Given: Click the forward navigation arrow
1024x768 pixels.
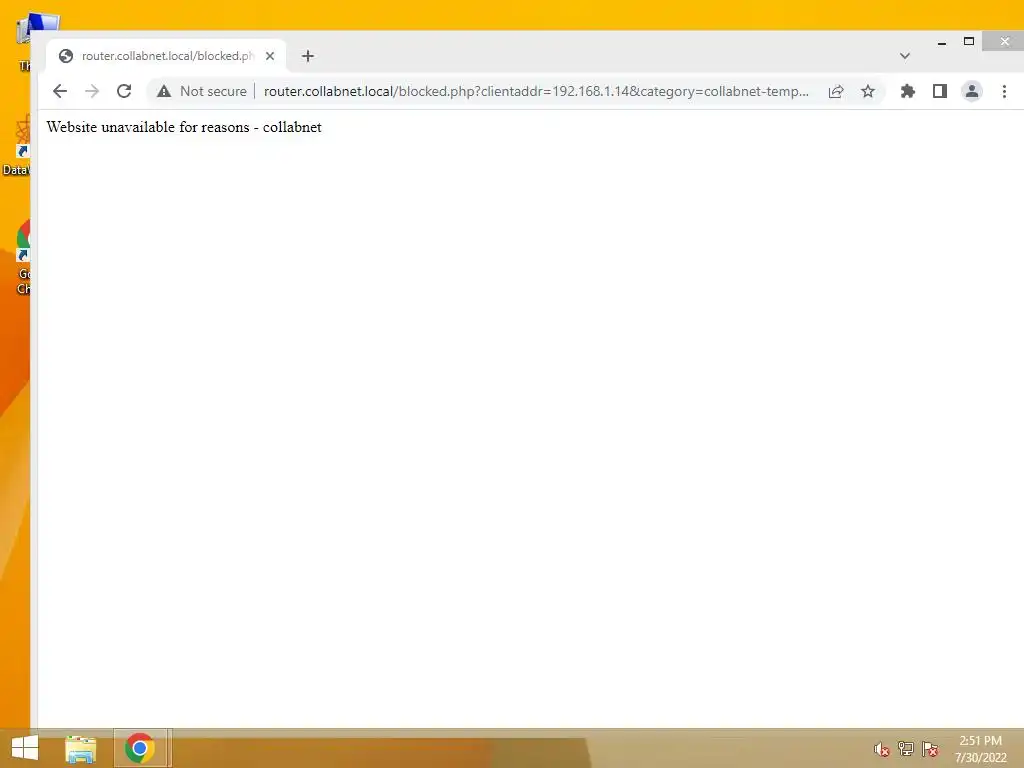Looking at the screenshot, I should pyautogui.click(x=92, y=91).
